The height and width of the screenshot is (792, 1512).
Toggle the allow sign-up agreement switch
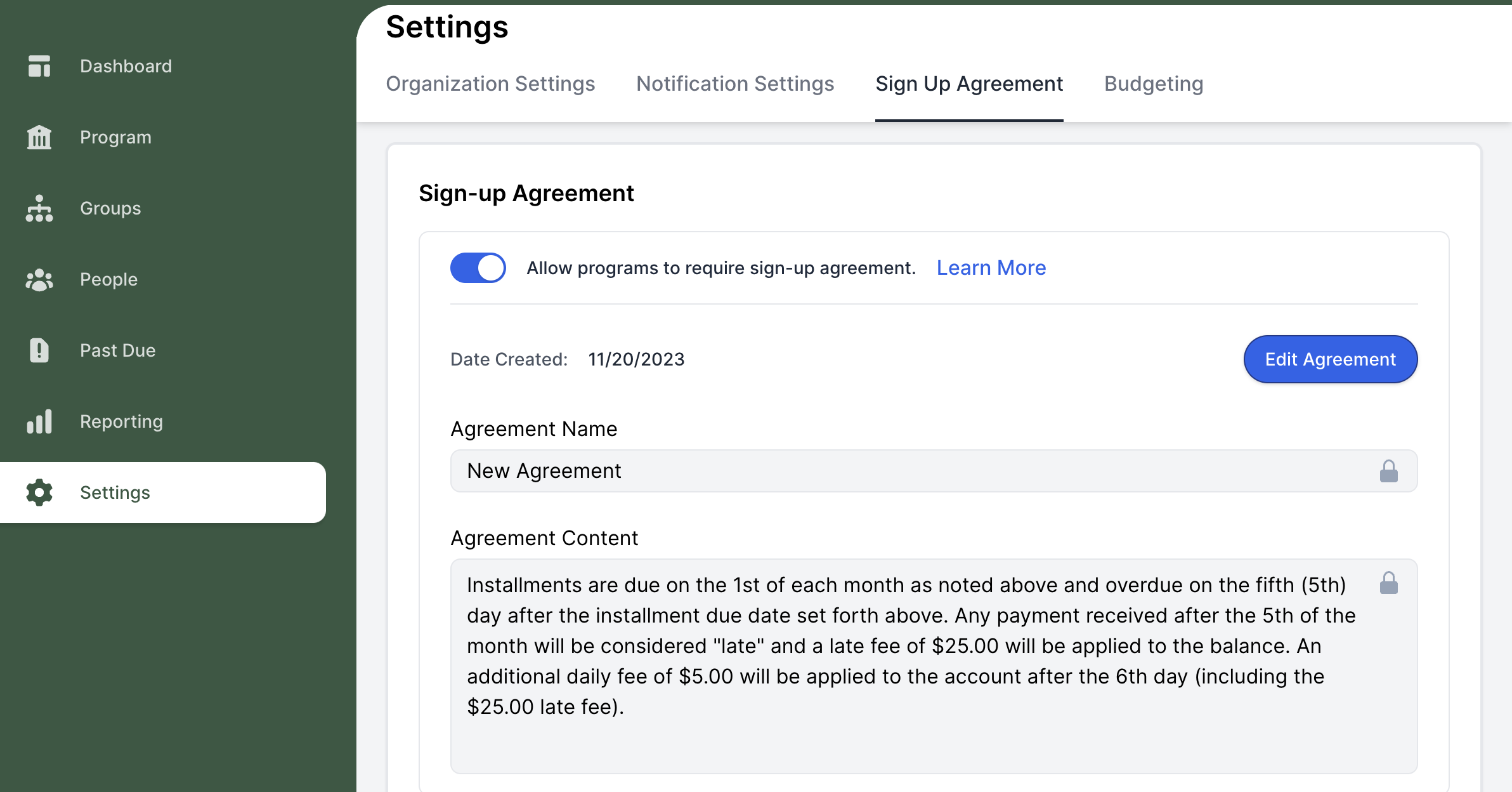pos(478,268)
